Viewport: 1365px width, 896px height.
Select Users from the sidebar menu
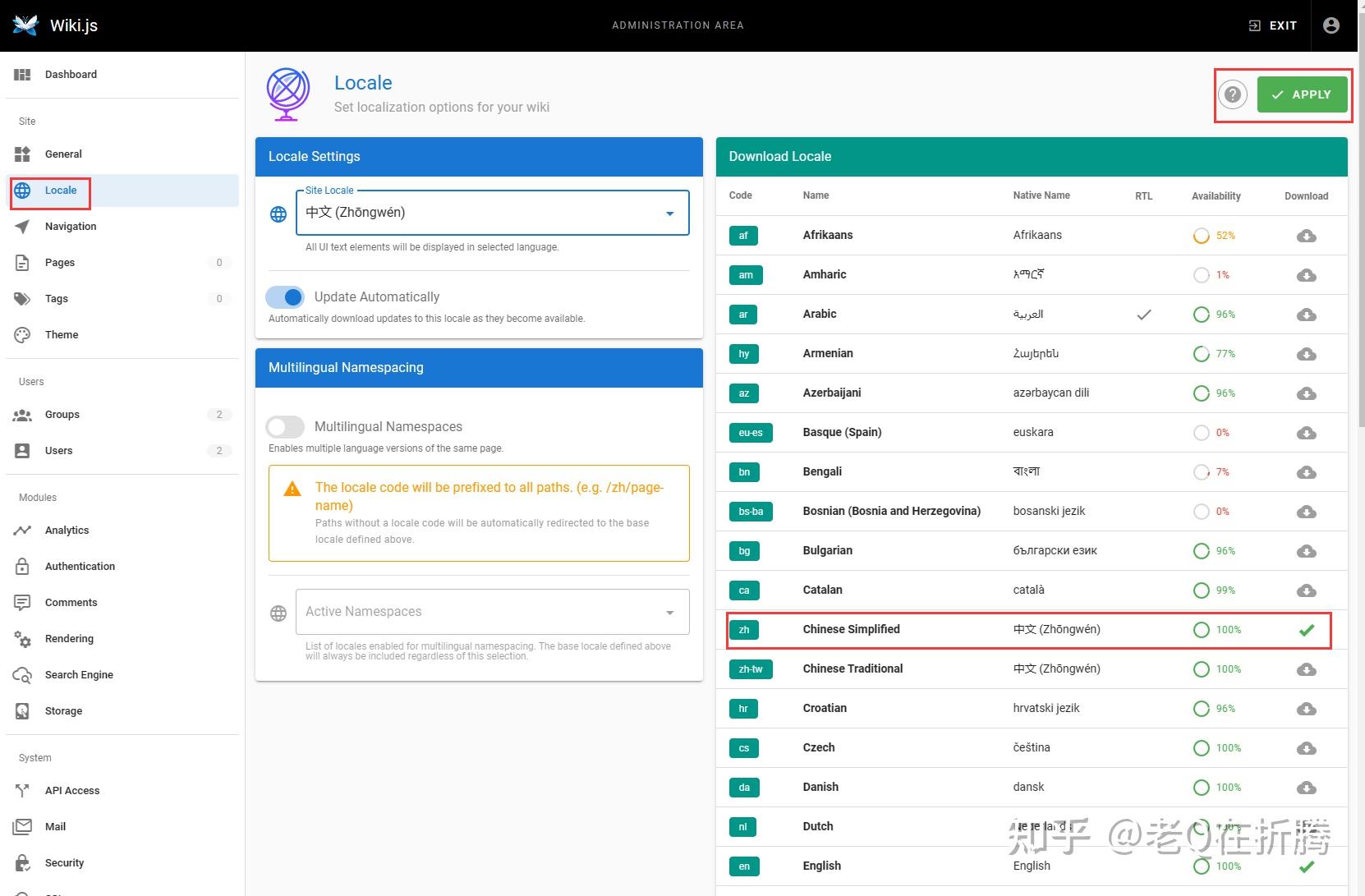coord(58,450)
